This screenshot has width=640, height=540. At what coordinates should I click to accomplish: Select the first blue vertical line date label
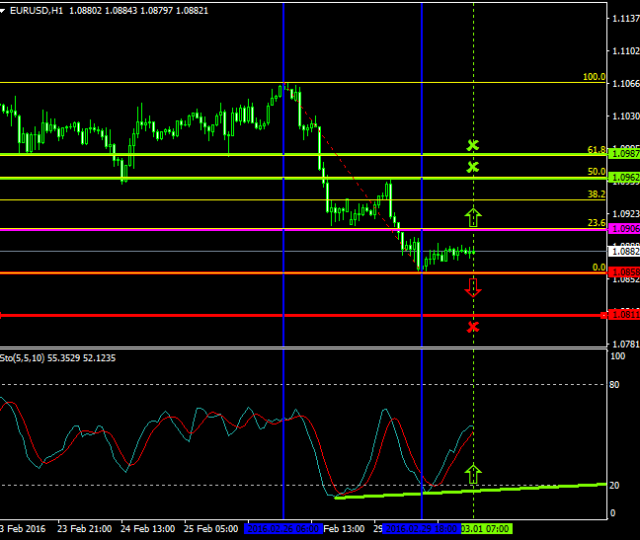(x=283, y=528)
